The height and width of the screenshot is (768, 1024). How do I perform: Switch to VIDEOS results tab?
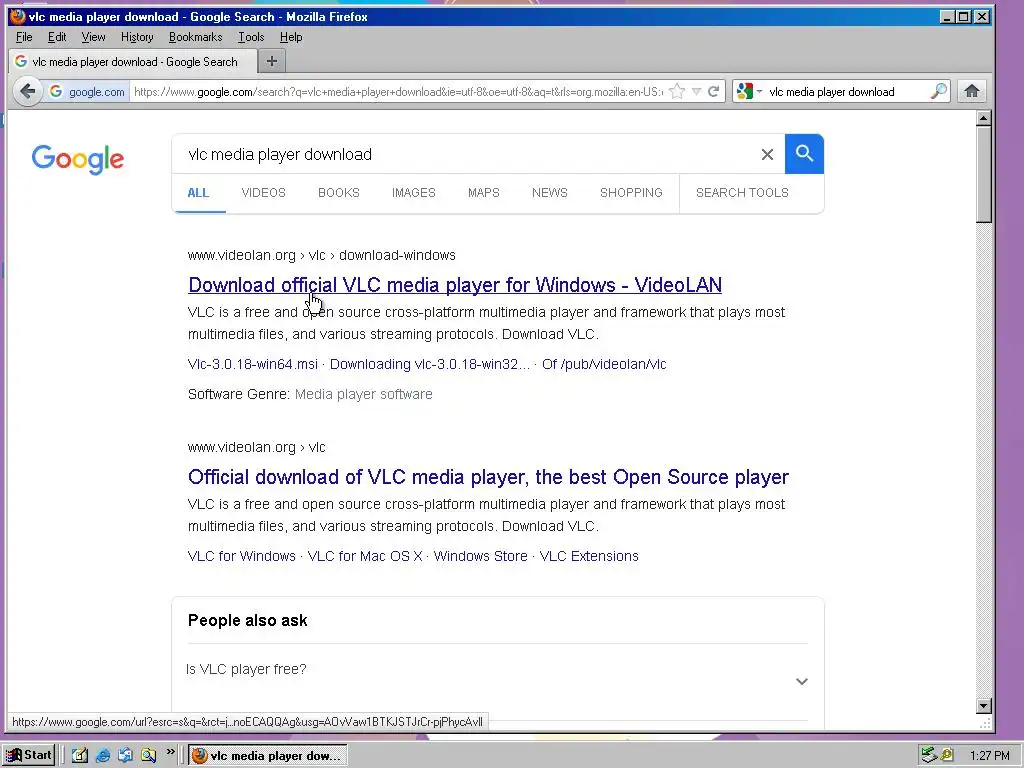(264, 193)
